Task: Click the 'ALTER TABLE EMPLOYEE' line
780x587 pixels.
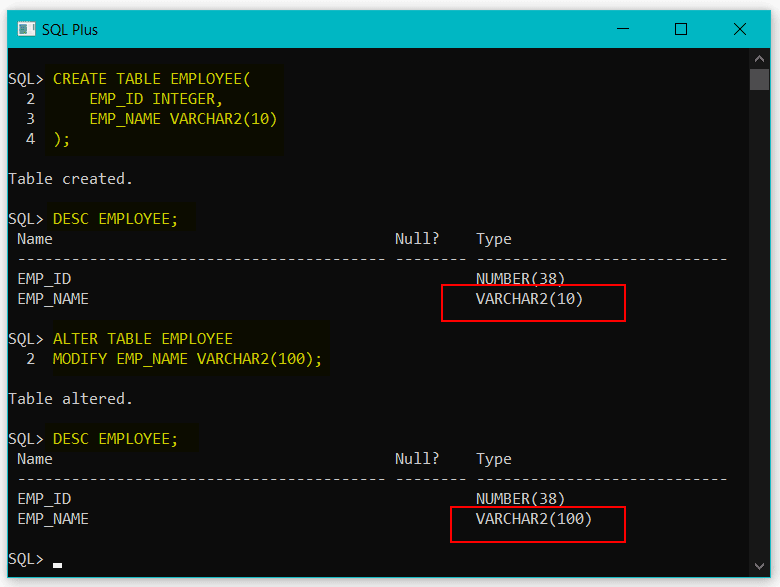Action: pos(143,339)
